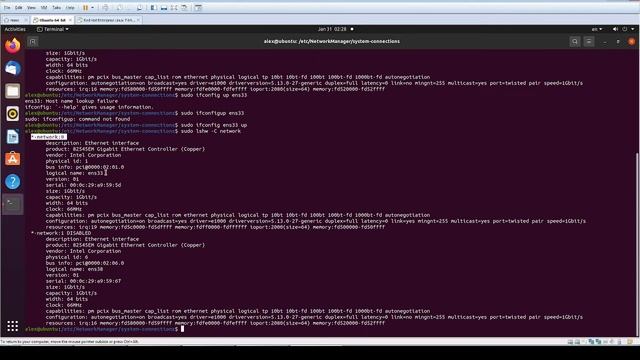Click the 'serial: 00:0c:29:a9:59:67' line
The height and width of the screenshot is (360, 640).
(x=83, y=281)
